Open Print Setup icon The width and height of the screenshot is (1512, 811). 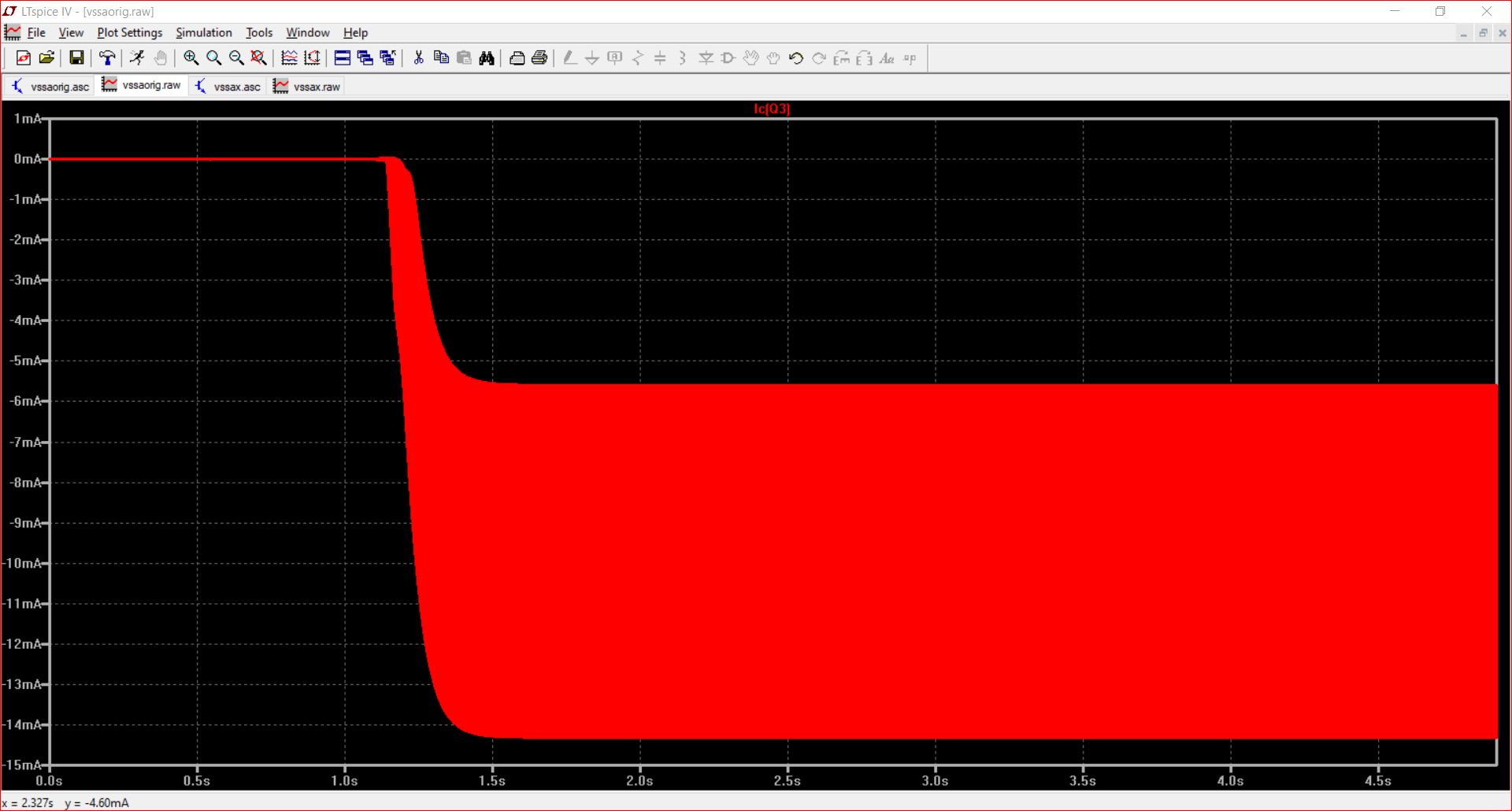click(517, 57)
